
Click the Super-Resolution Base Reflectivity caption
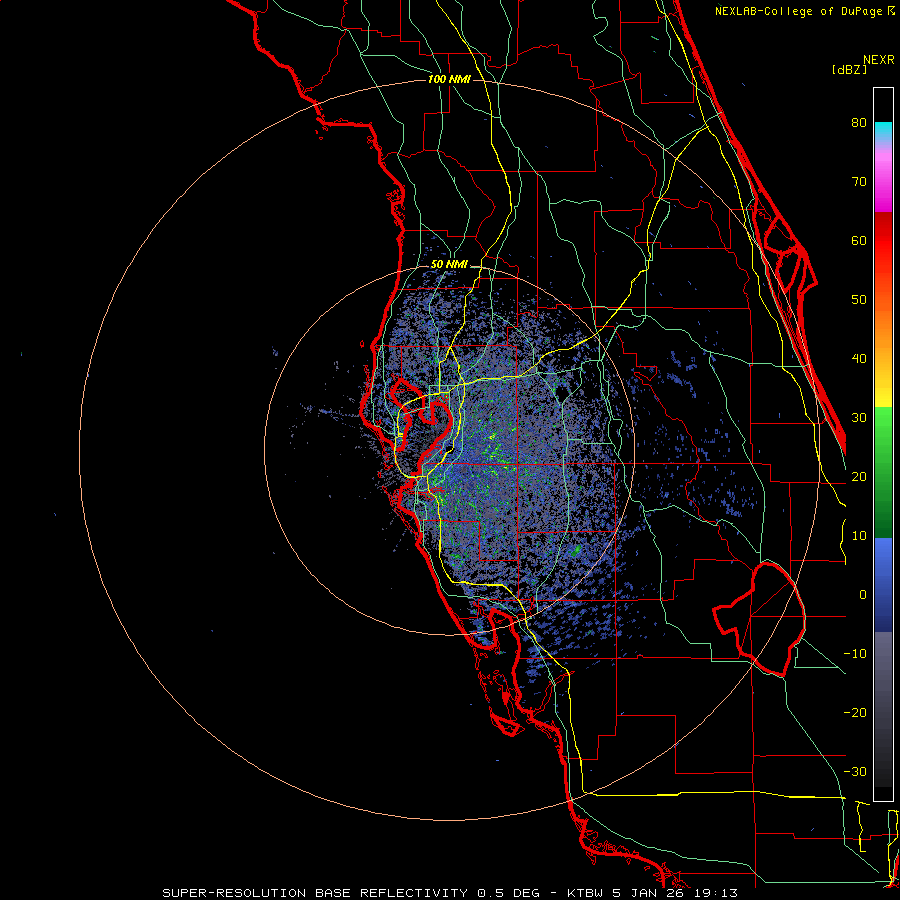tap(449, 893)
